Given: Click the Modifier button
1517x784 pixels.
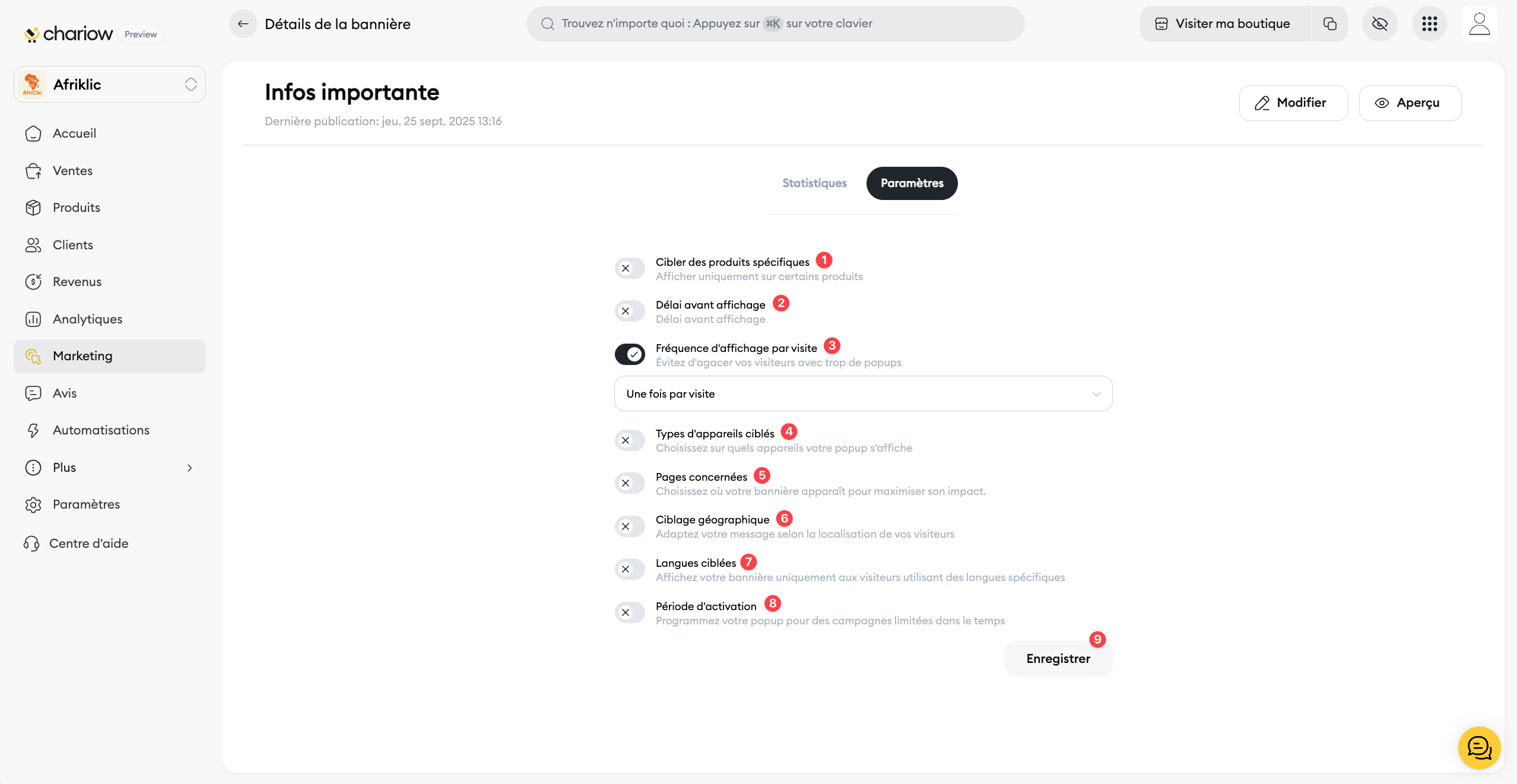Looking at the screenshot, I should tap(1293, 103).
